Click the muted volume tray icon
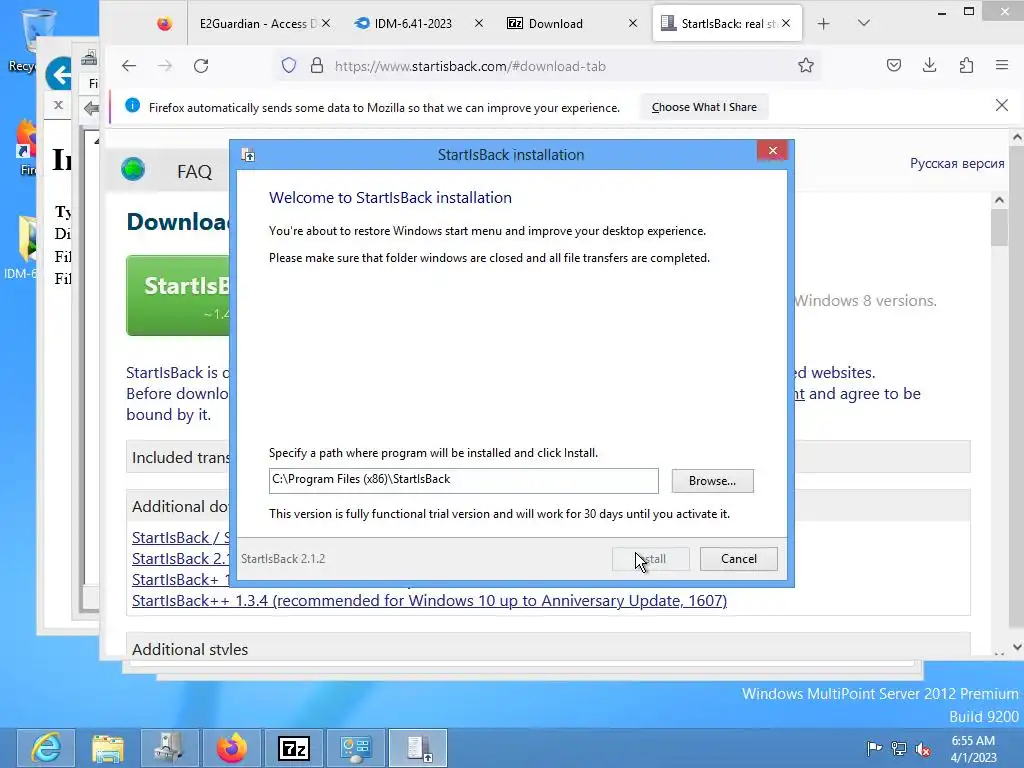Image resolution: width=1024 pixels, height=768 pixels. tap(923, 748)
